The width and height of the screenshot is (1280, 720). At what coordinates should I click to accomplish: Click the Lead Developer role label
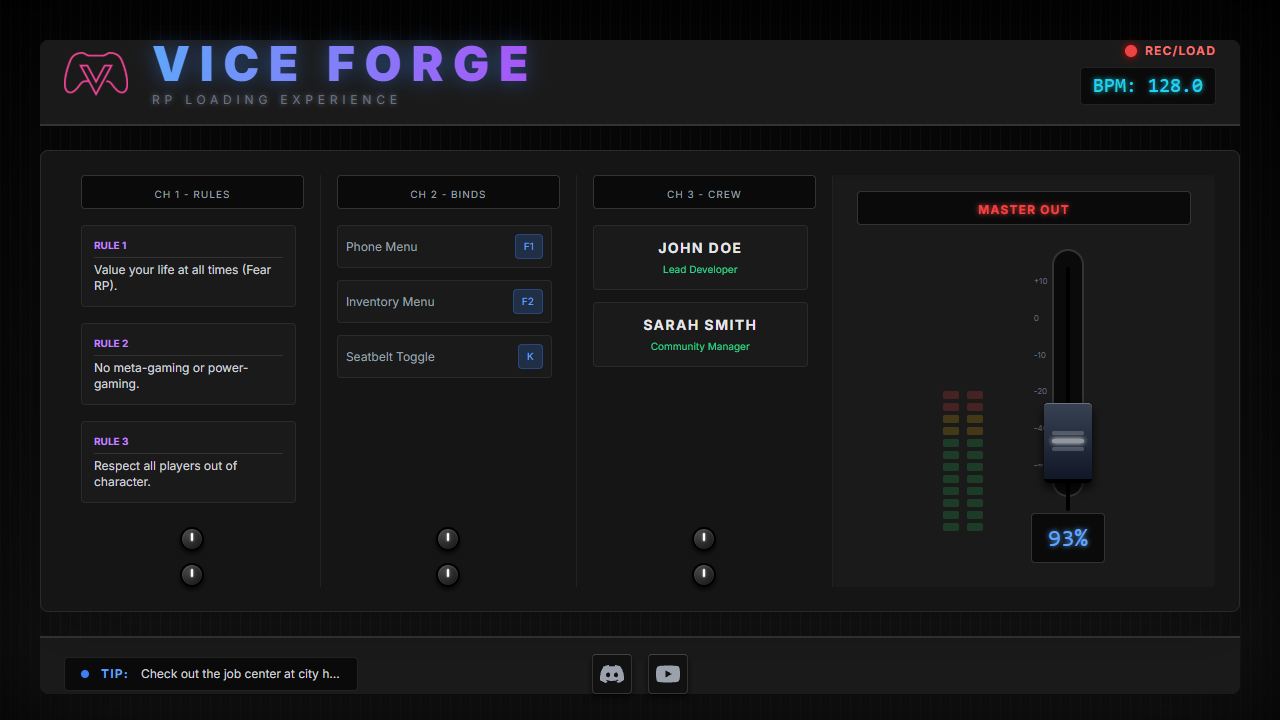click(x=700, y=270)
